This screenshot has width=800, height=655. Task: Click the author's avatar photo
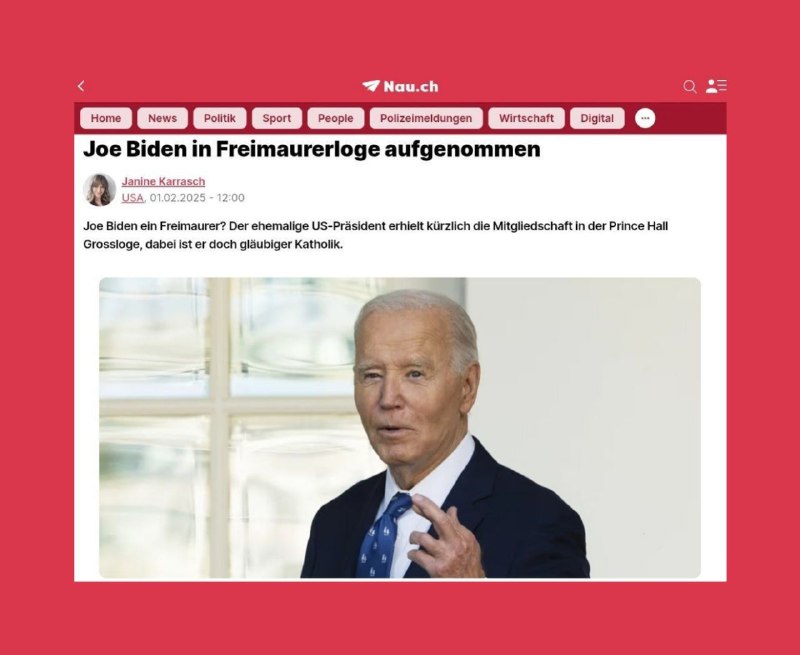pyautogui.click(x=99, y=190)
